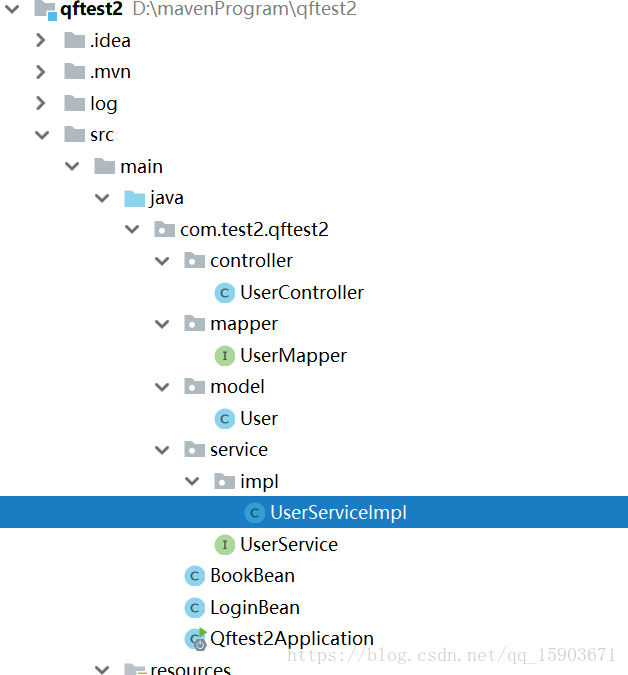This screenshot has height=675, width=628.
Task: Click the Qftest2Application runnable class icon
Action: (196, 639)
